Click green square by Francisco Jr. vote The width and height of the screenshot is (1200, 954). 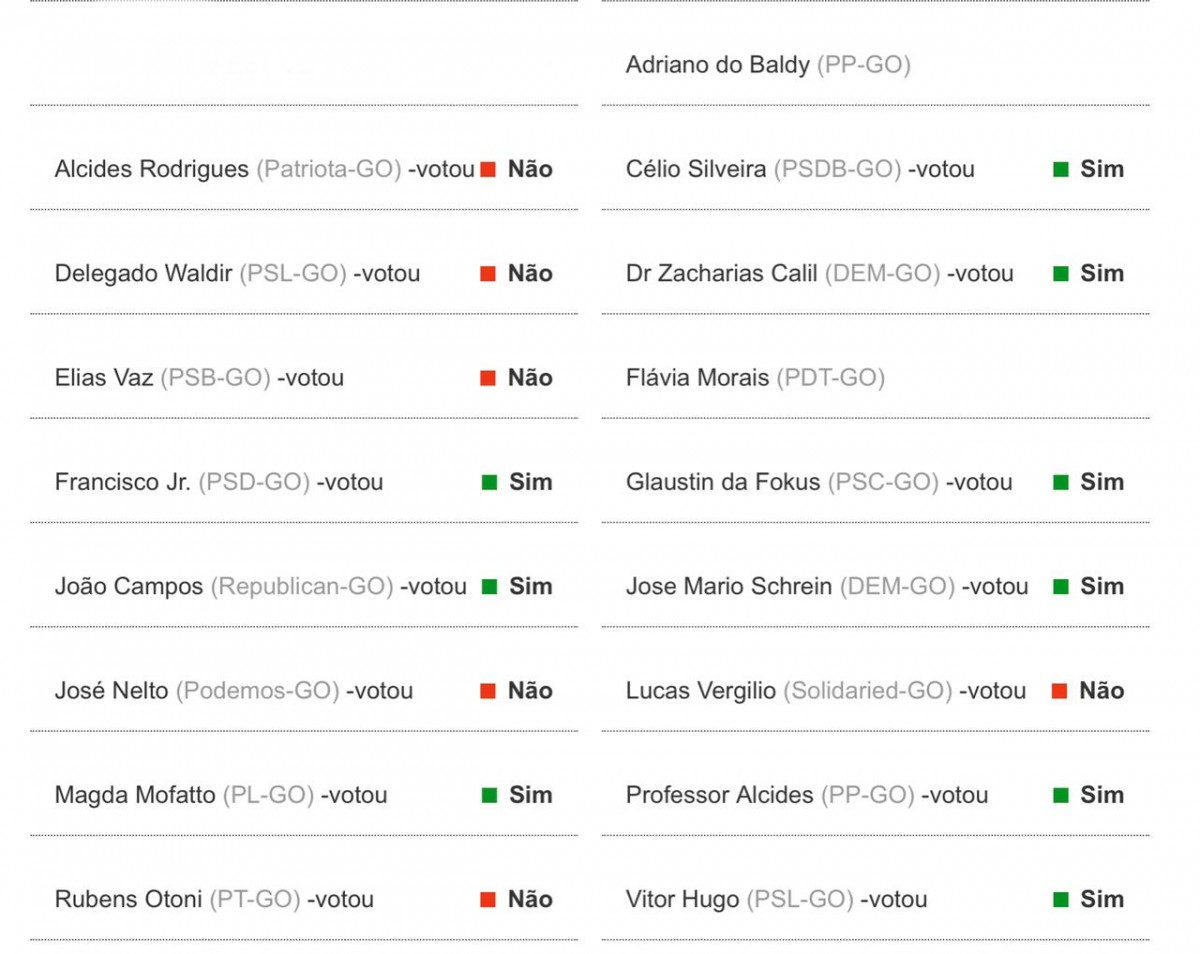click(489, 483)
